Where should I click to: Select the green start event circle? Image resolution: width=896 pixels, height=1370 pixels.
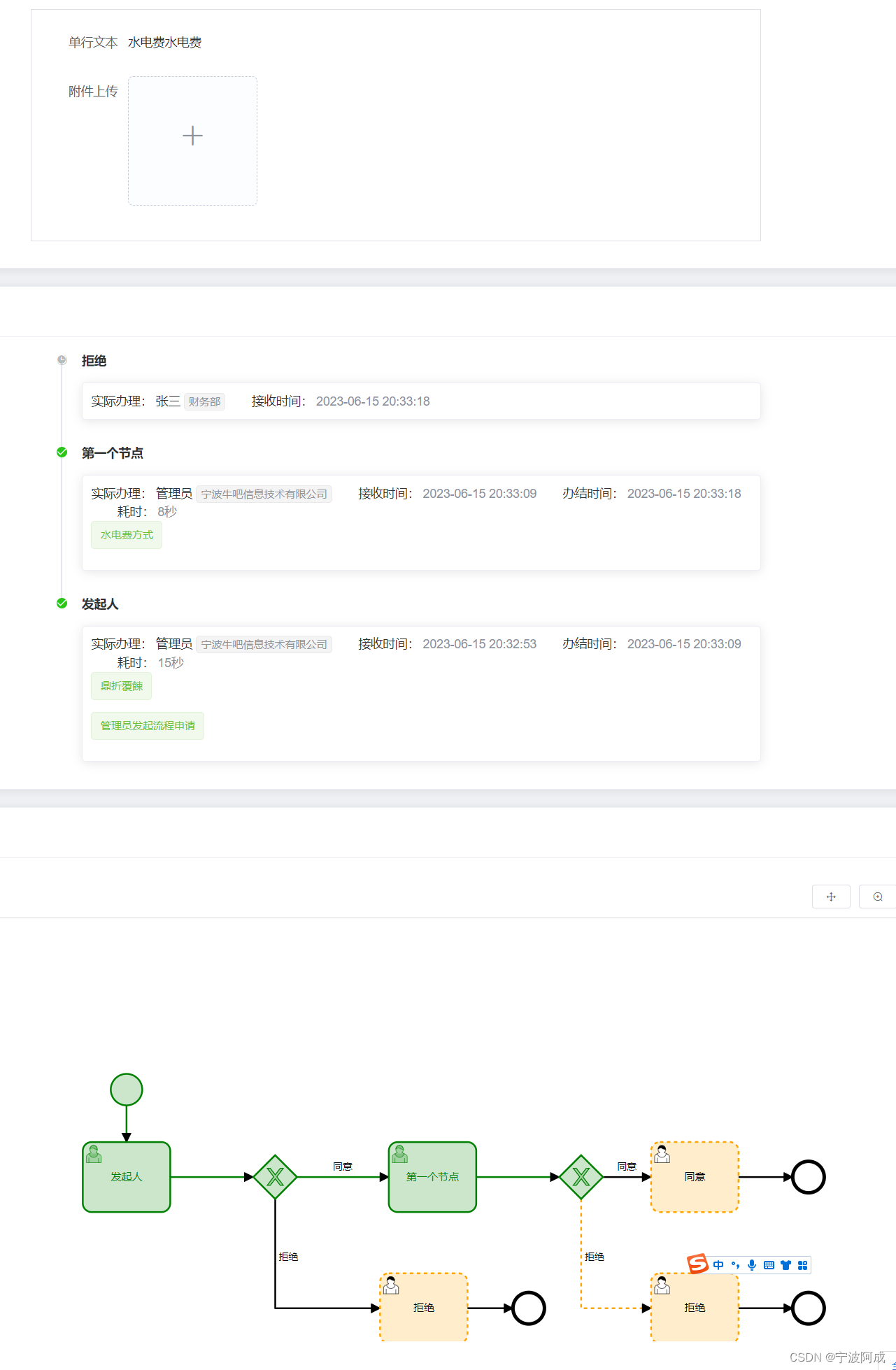(x=127, y=1090)
